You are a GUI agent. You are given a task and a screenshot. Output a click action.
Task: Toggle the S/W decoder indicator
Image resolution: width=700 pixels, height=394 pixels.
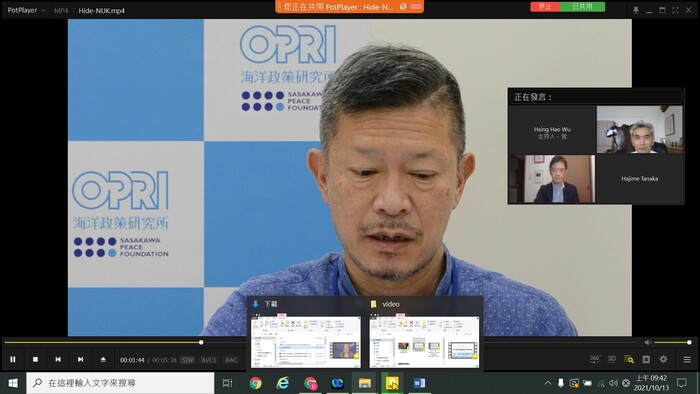pos(188,360)
